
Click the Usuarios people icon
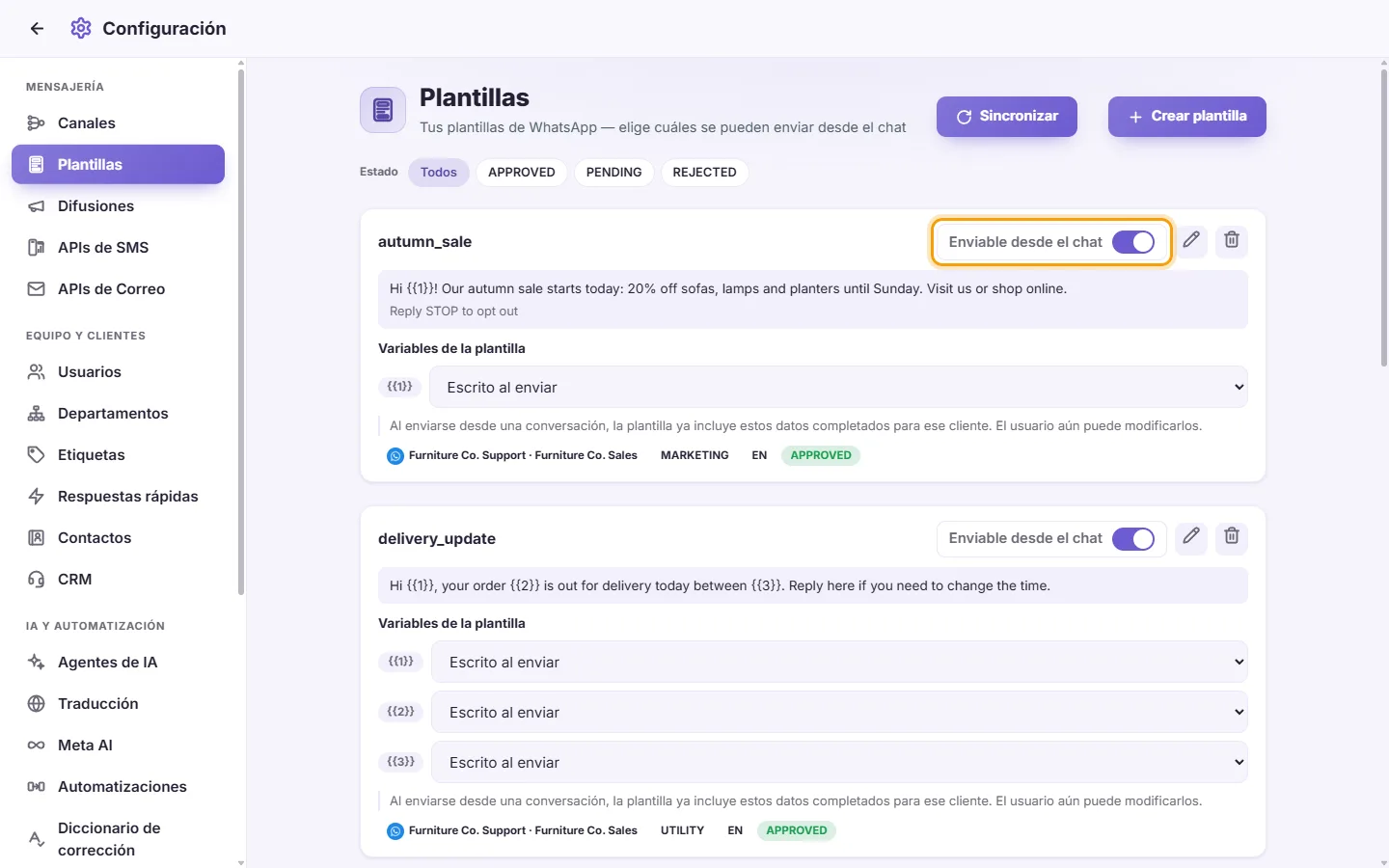(37, 372)
